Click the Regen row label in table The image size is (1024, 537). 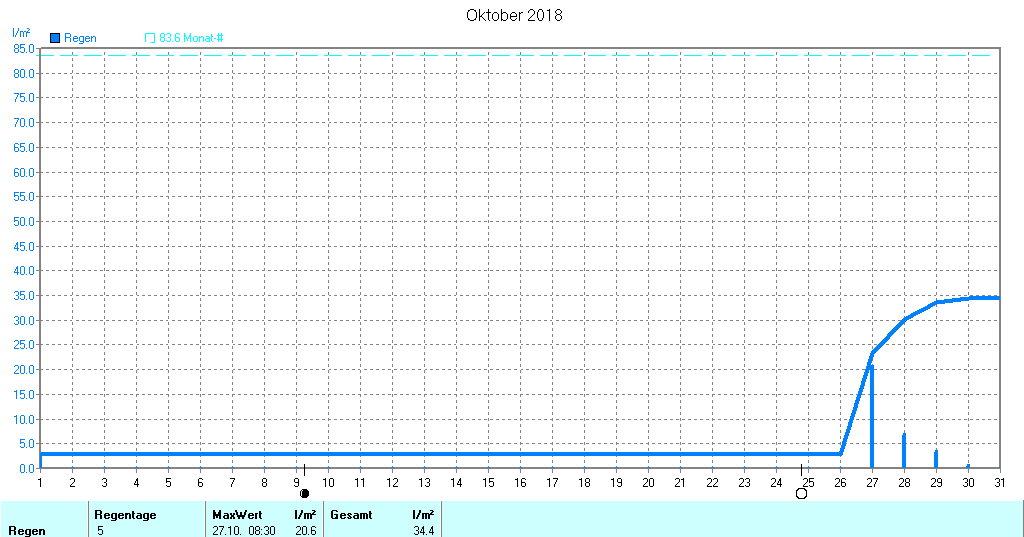pos(26,531)
